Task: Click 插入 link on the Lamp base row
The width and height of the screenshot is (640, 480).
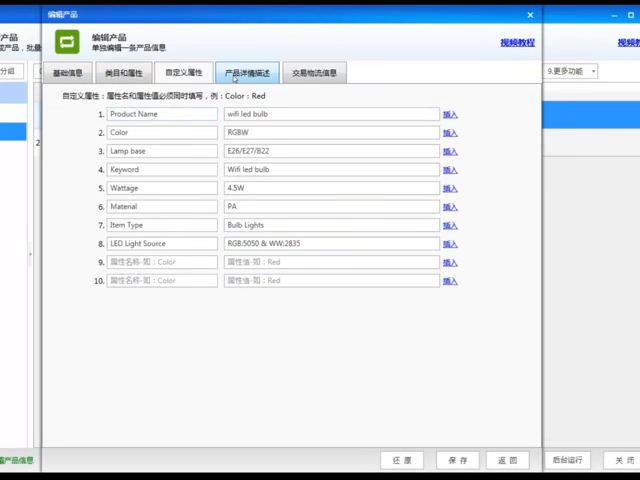Action: (x=450, y=152)
